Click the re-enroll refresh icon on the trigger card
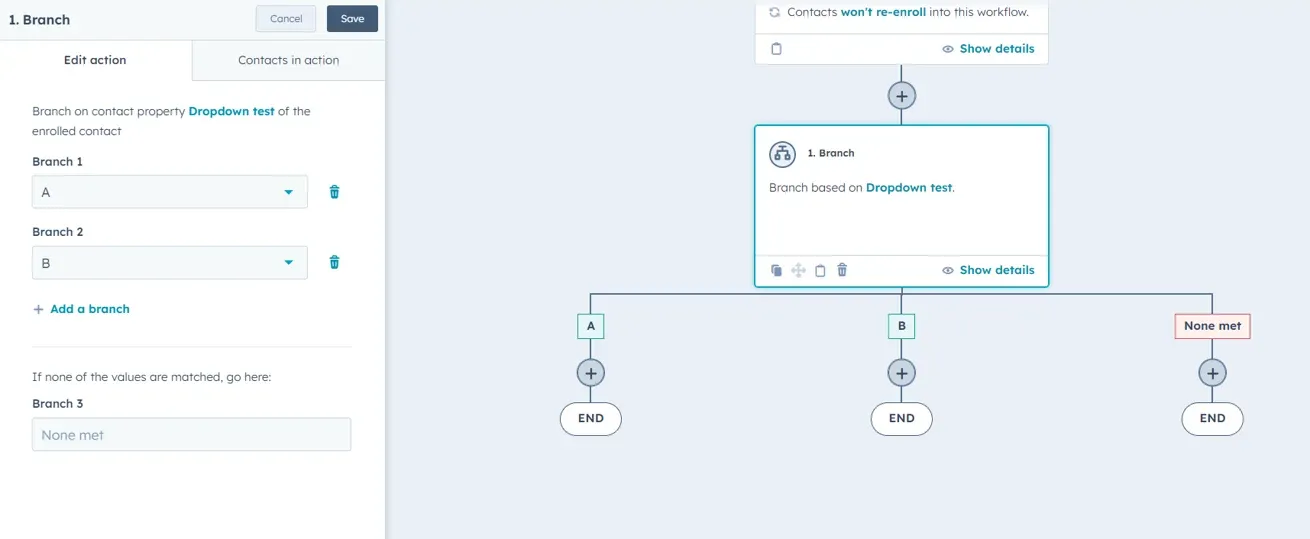This screenshot has height=539, width=1310. click(x=774, y=12)
